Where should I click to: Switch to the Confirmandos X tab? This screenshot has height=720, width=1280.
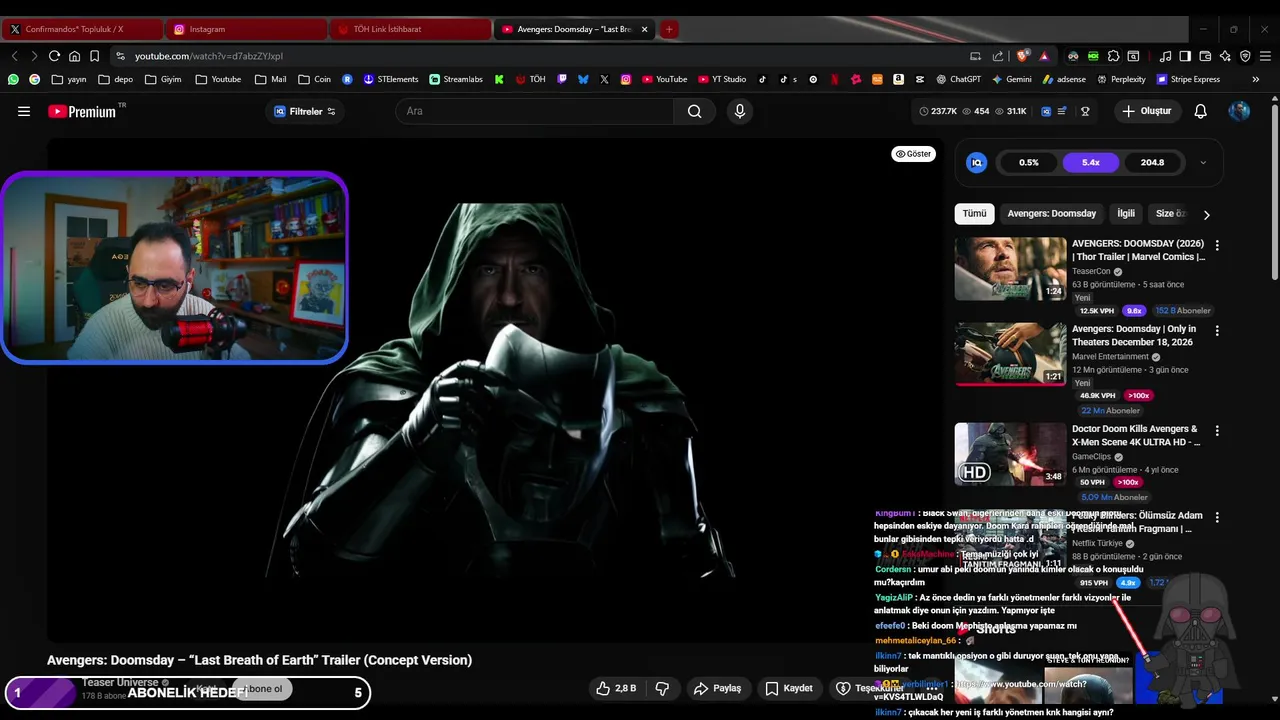click(x=82, y=29)
